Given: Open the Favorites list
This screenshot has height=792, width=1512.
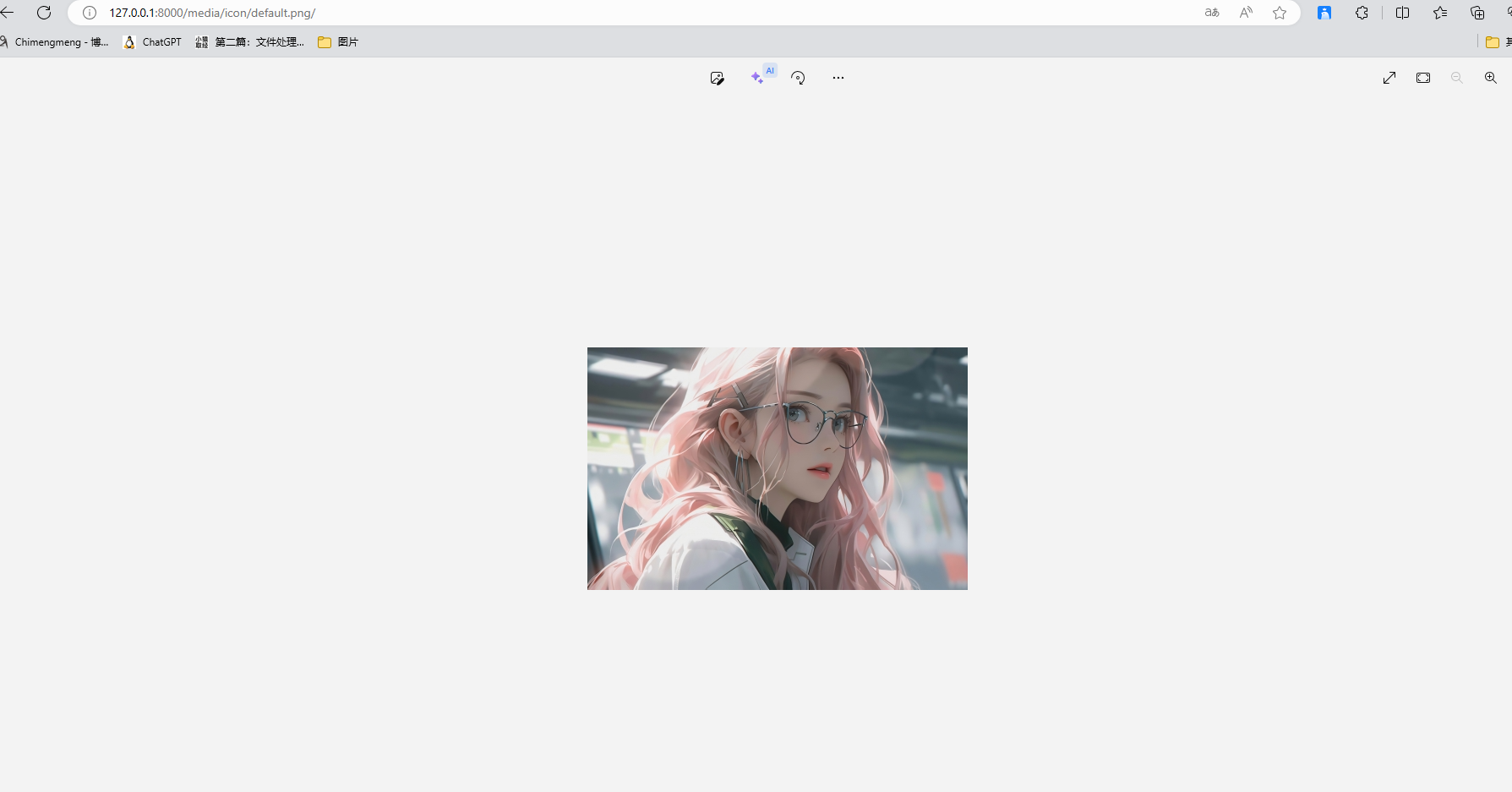Looking at the screenshot, I should tap(1440, 13).
